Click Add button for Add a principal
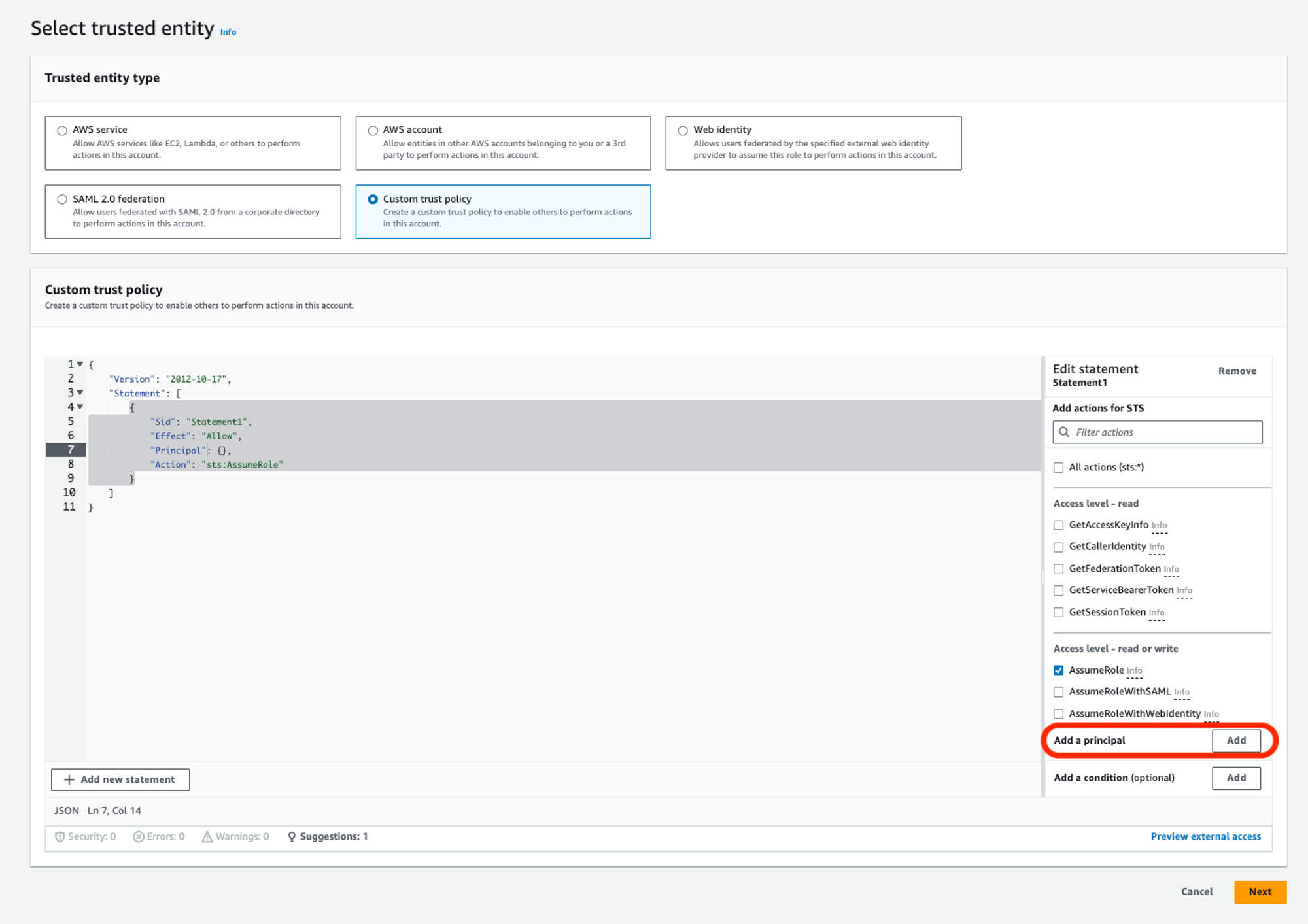The height and width of the screenshot is (924, 1308). coord(1236,740)
